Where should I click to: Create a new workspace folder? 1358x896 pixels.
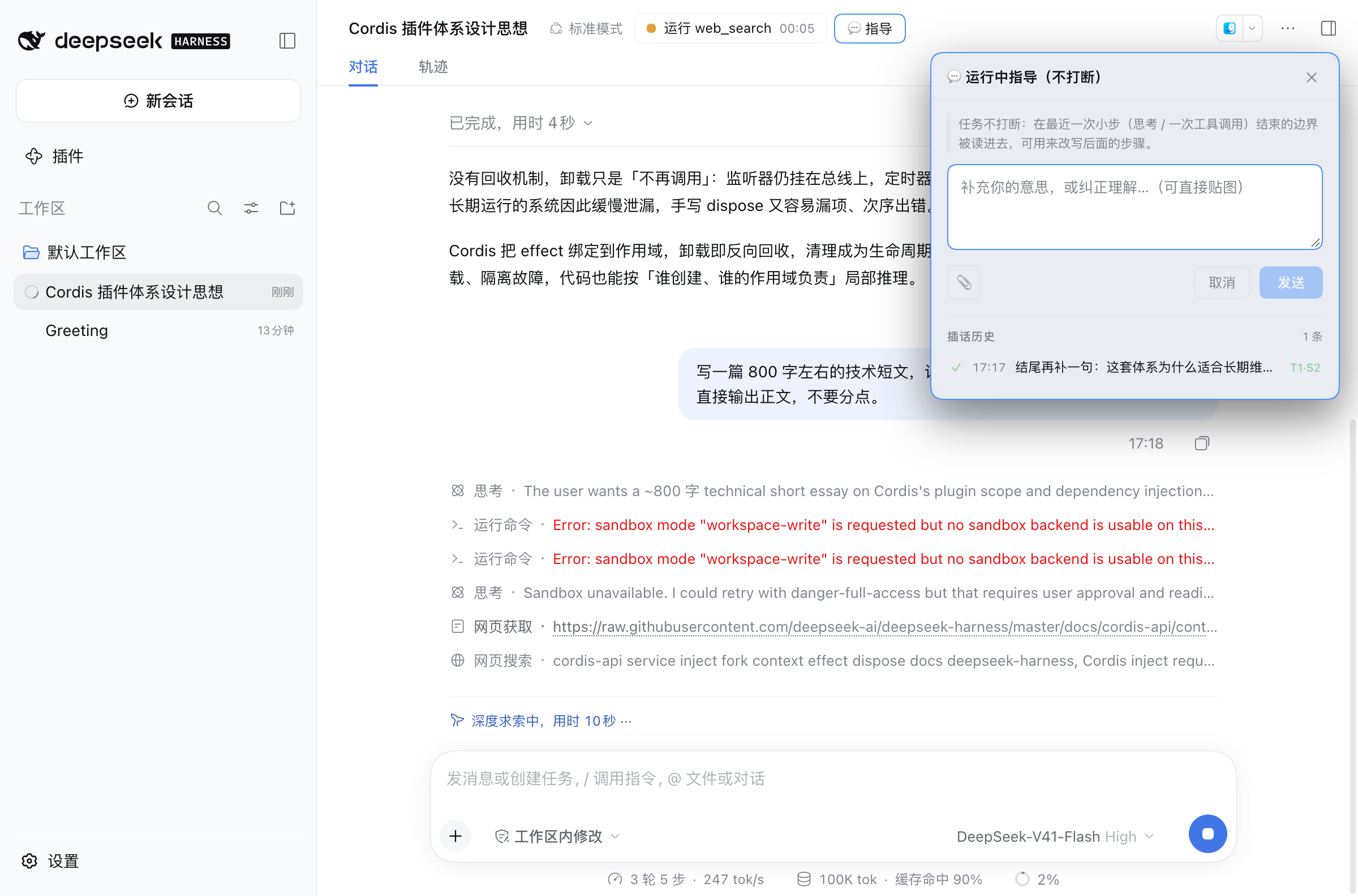click(x=287, y=208)
